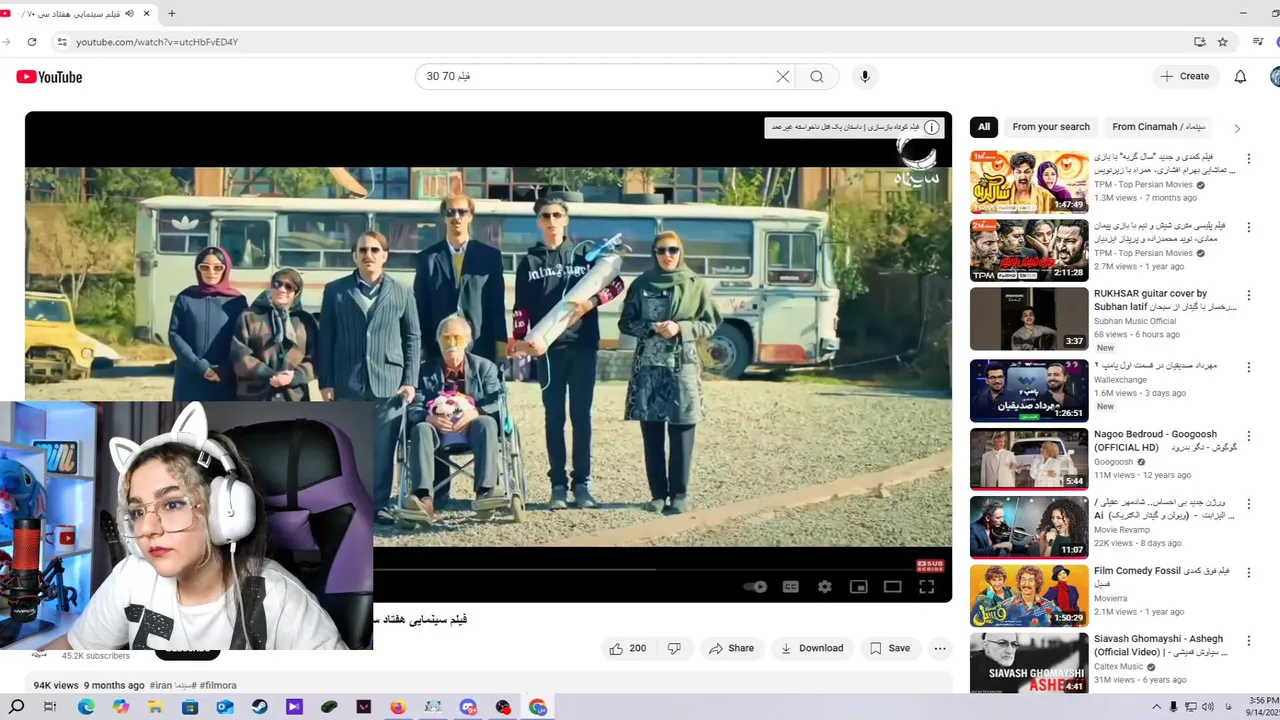Select the From your search chip

pyautogui.click(x=1051, y=127)
